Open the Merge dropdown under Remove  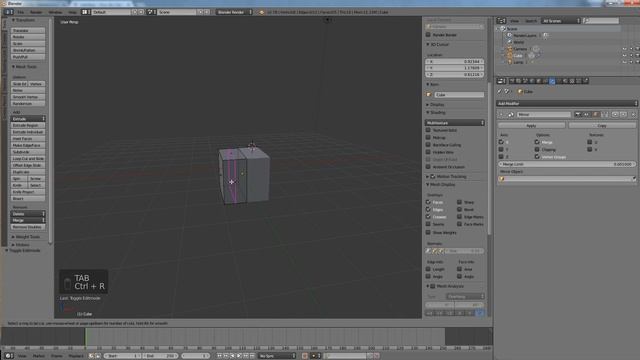[x=28, y=220]
